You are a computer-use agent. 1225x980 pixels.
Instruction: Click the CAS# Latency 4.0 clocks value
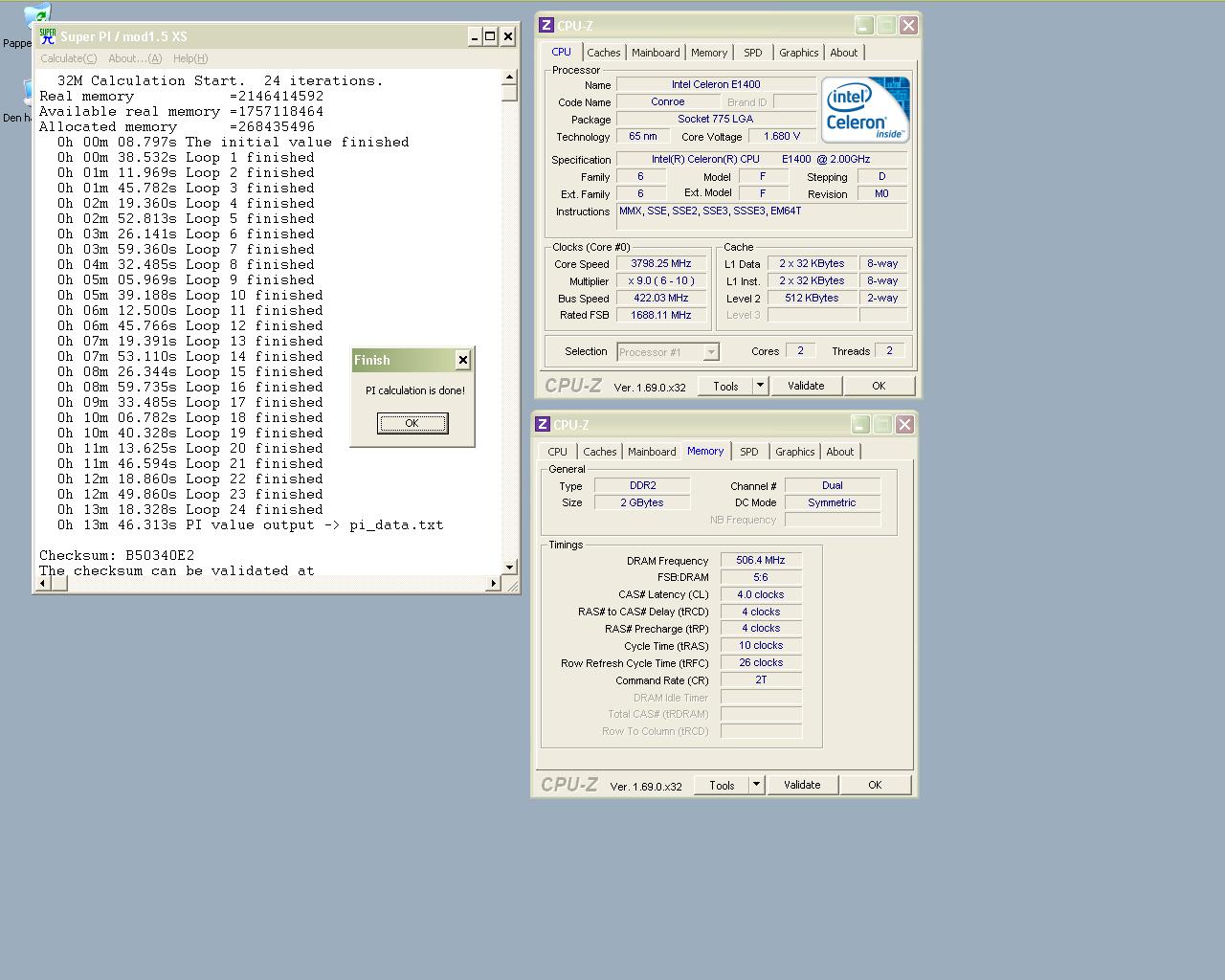click(761, 595)
